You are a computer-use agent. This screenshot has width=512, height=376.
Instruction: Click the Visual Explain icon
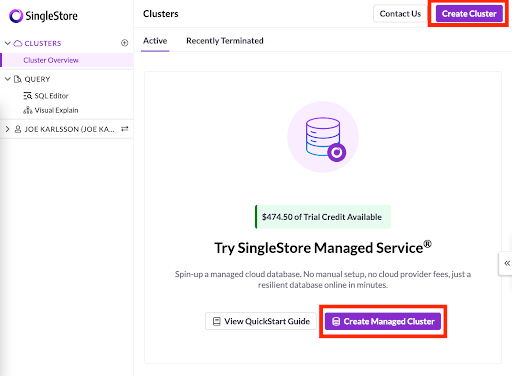(x=28, y=110)
